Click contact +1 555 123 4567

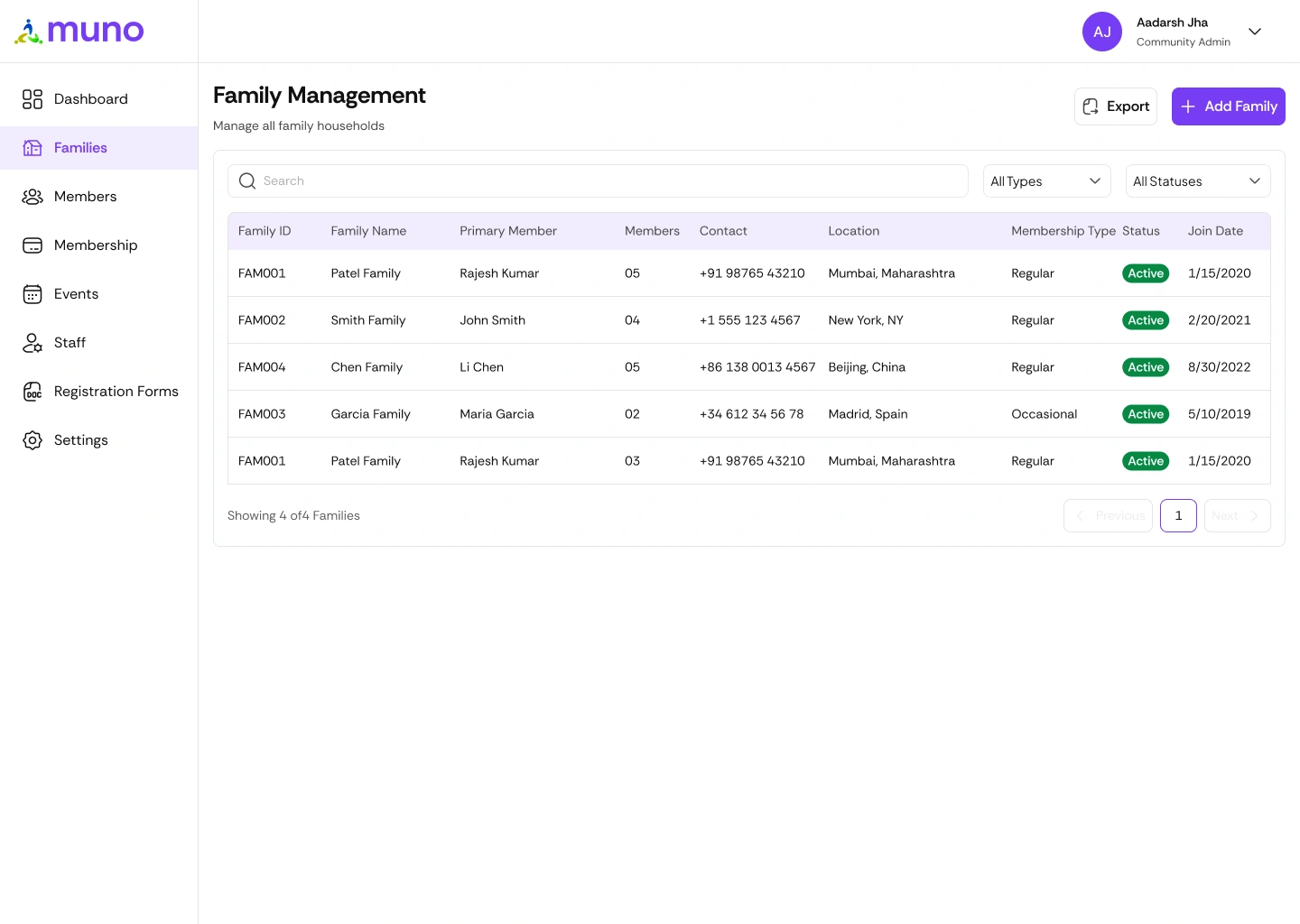click(x=750, y=320)
